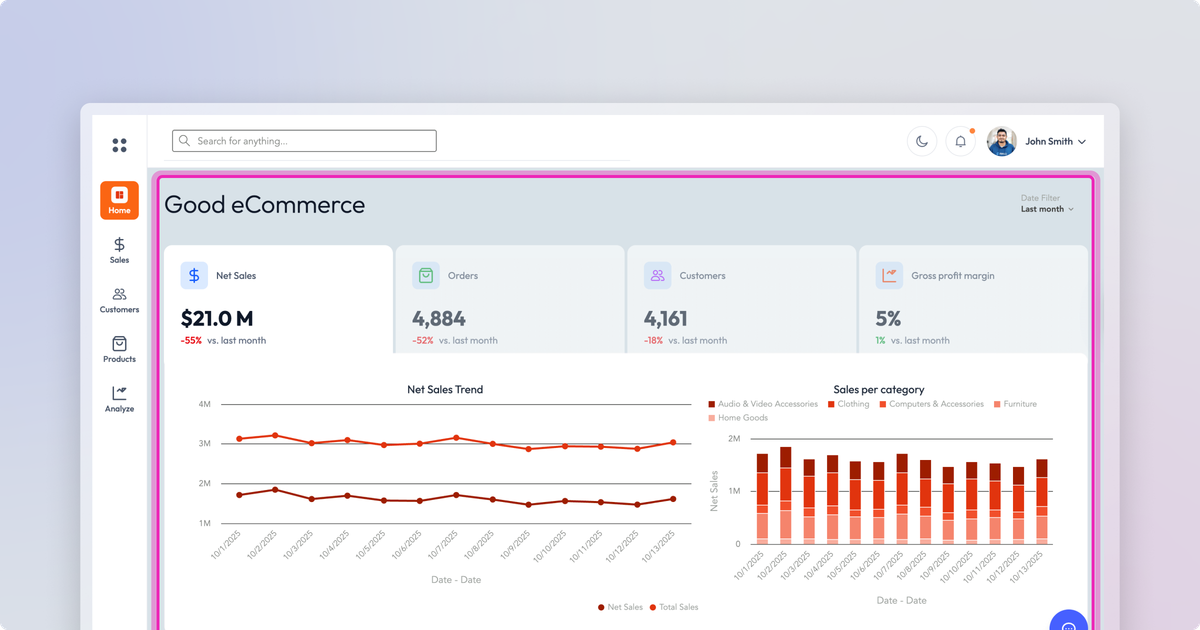Click the Net Sales dollar icon
The height and width of the screenshot is (630, 1200).
pos(194,274)
